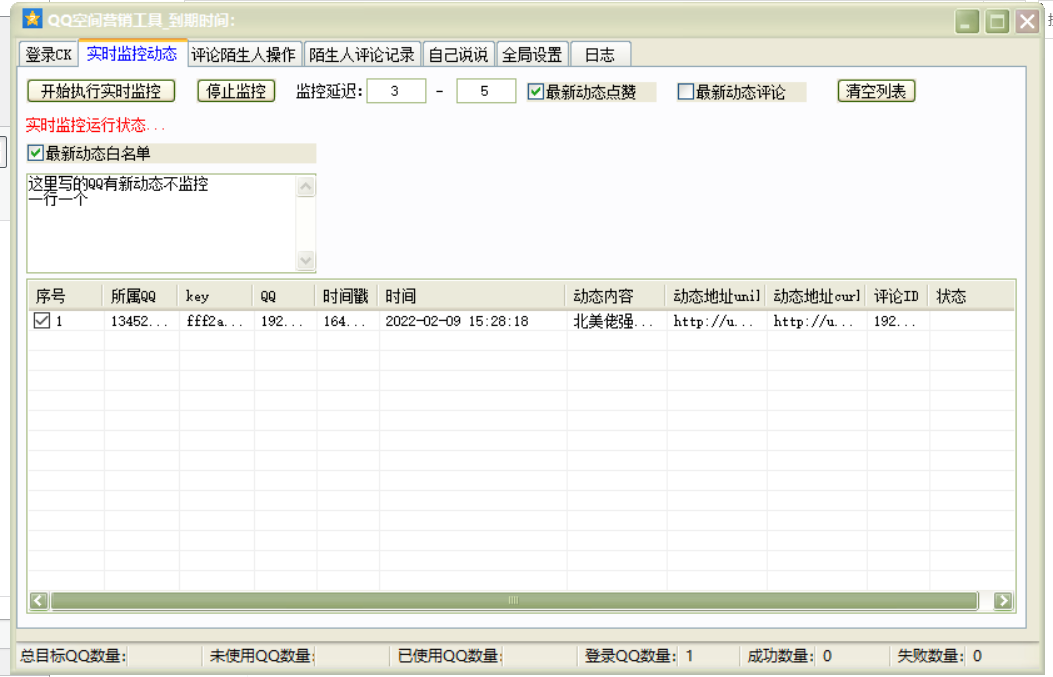Click the star app icon in title bar
The width and height of the screenshot is (1053, 677).
point(32,19)
